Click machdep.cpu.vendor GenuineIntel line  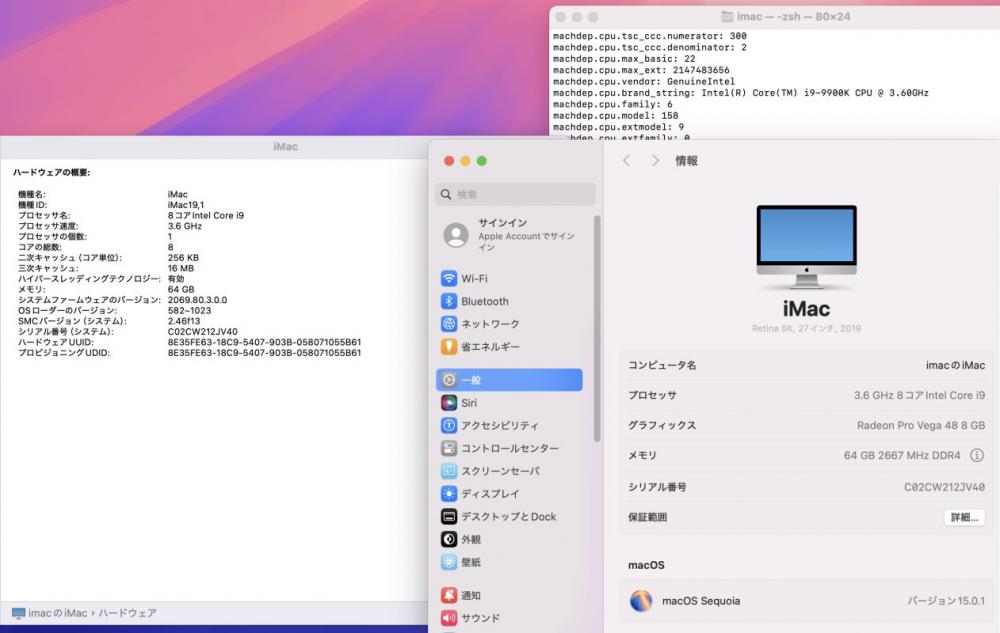(x=643, y=81)
